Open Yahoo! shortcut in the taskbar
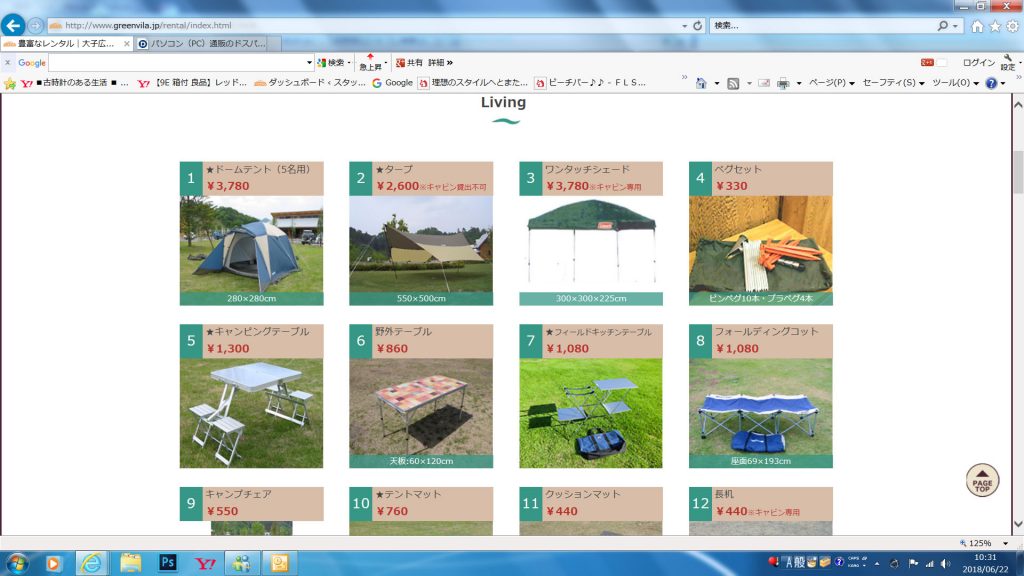 tap(205, 563)
